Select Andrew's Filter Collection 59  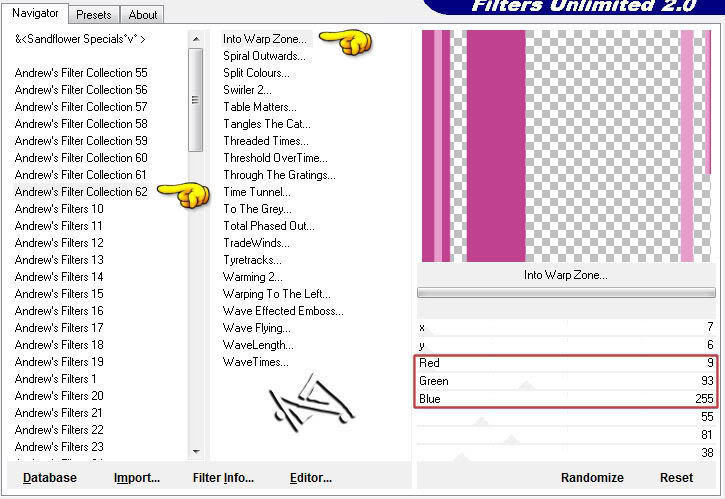[x=81, y=141]
